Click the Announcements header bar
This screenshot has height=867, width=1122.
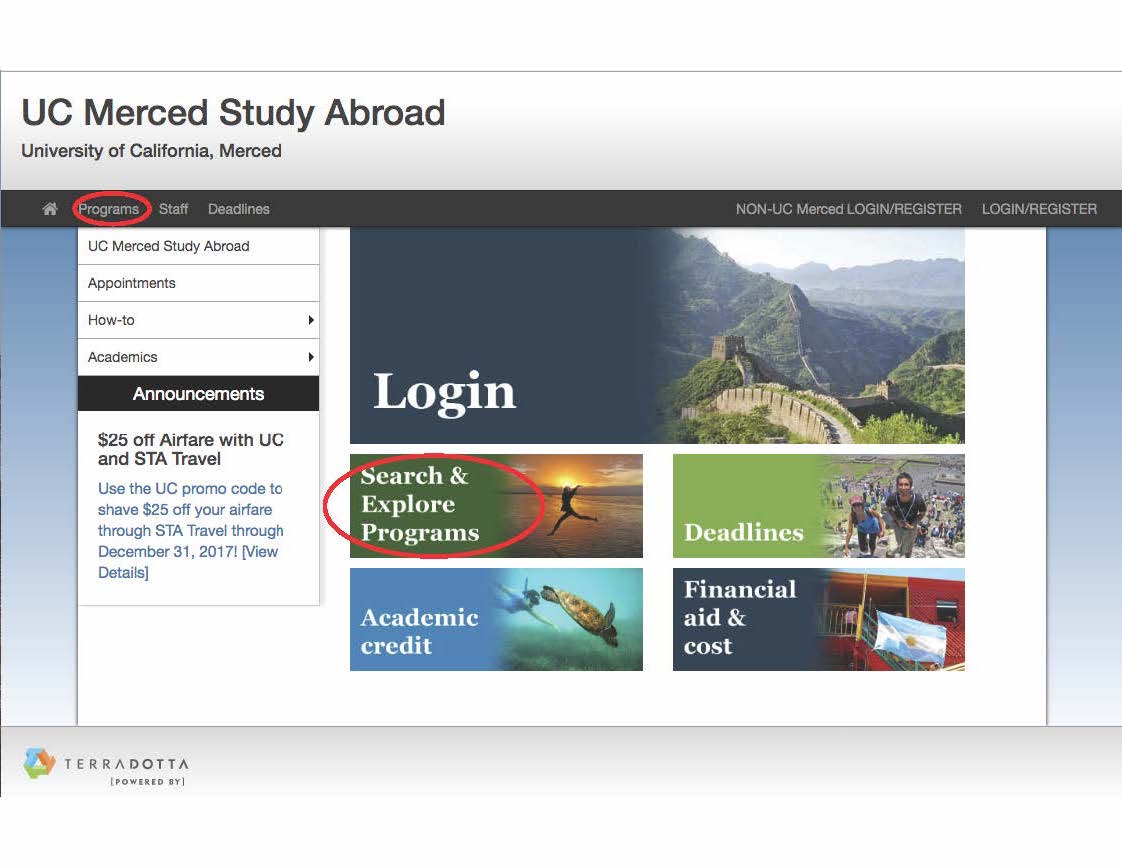point(198,393)
